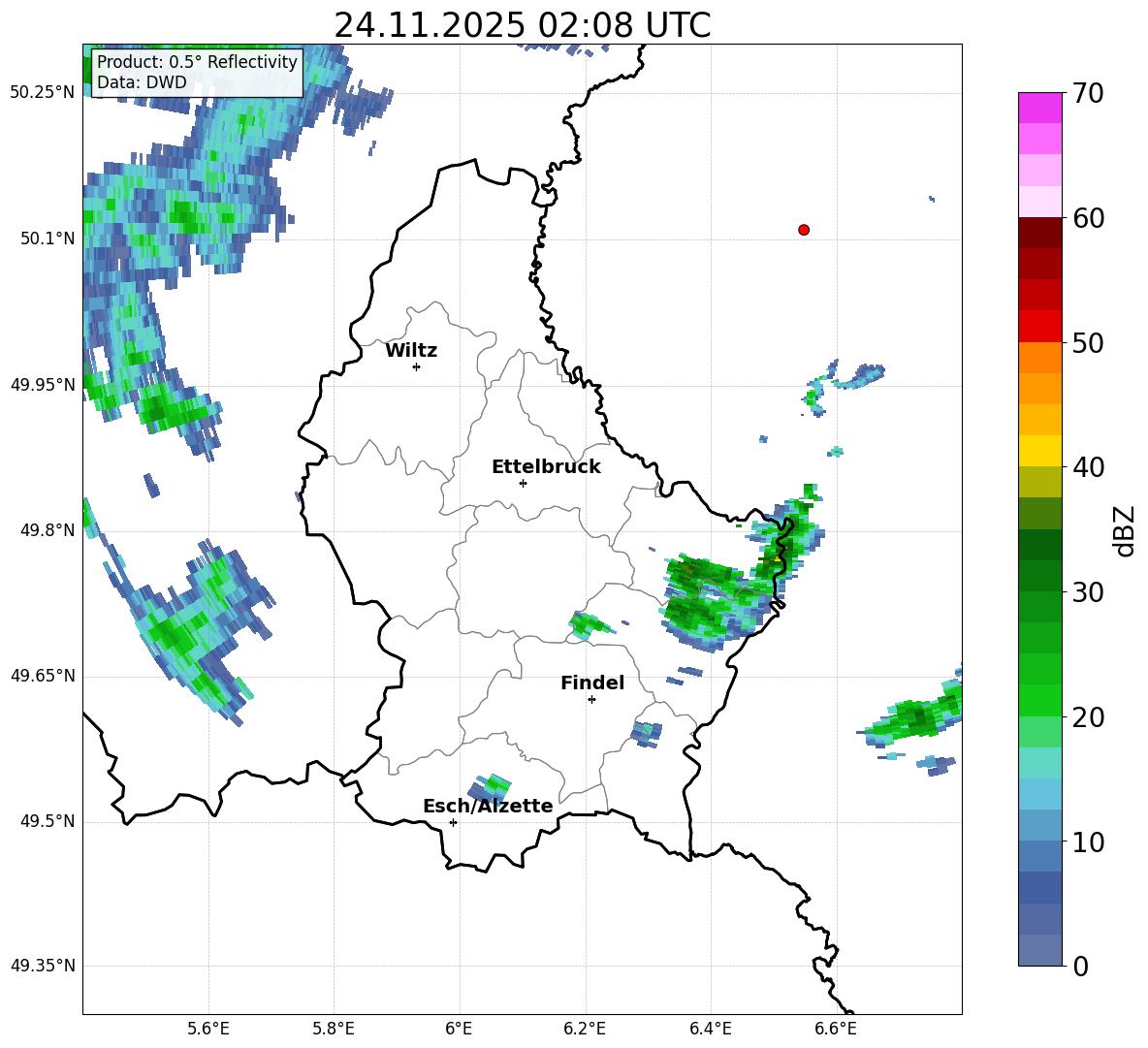Click the 49.95°N latitude label

point(43,385)
